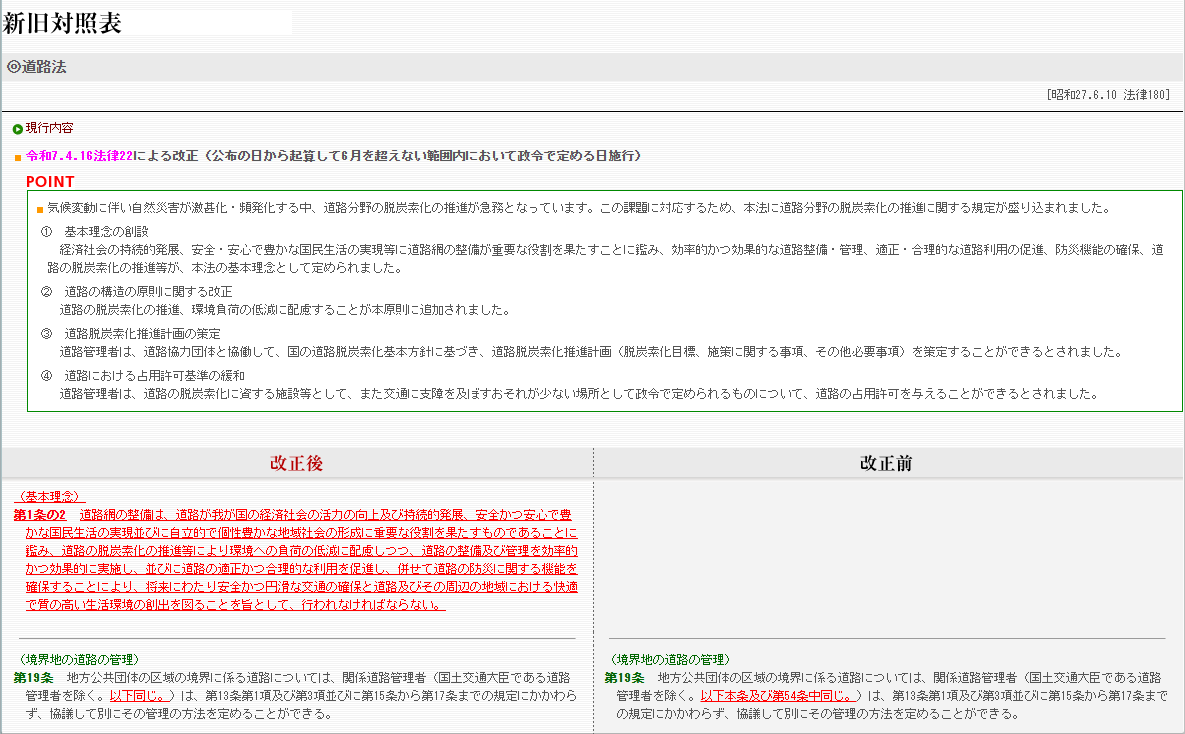Click 第19条 article number in 改正前 column

coord(624,678)
